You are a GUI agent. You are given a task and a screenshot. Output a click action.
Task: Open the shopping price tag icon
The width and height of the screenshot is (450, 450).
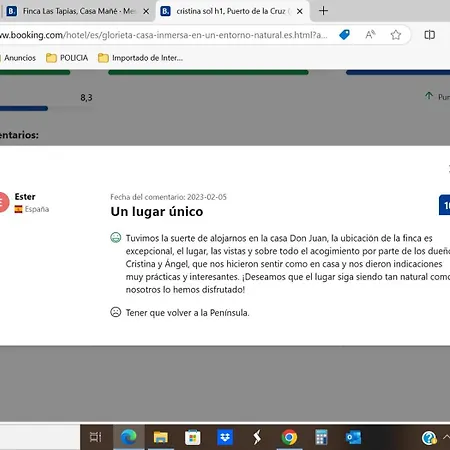click(344, 35)
